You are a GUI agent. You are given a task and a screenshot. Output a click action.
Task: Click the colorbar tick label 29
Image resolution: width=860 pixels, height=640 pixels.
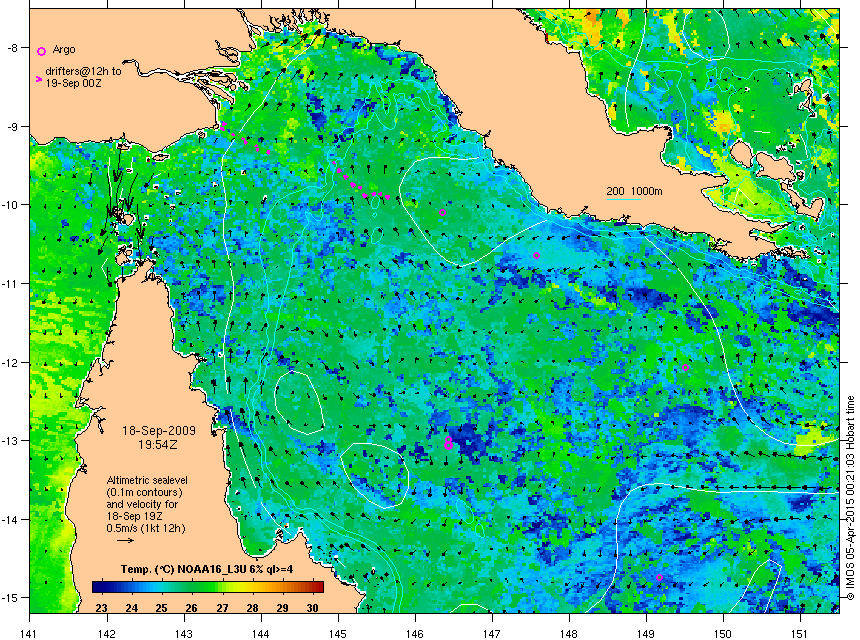click(x=282, y=608)
